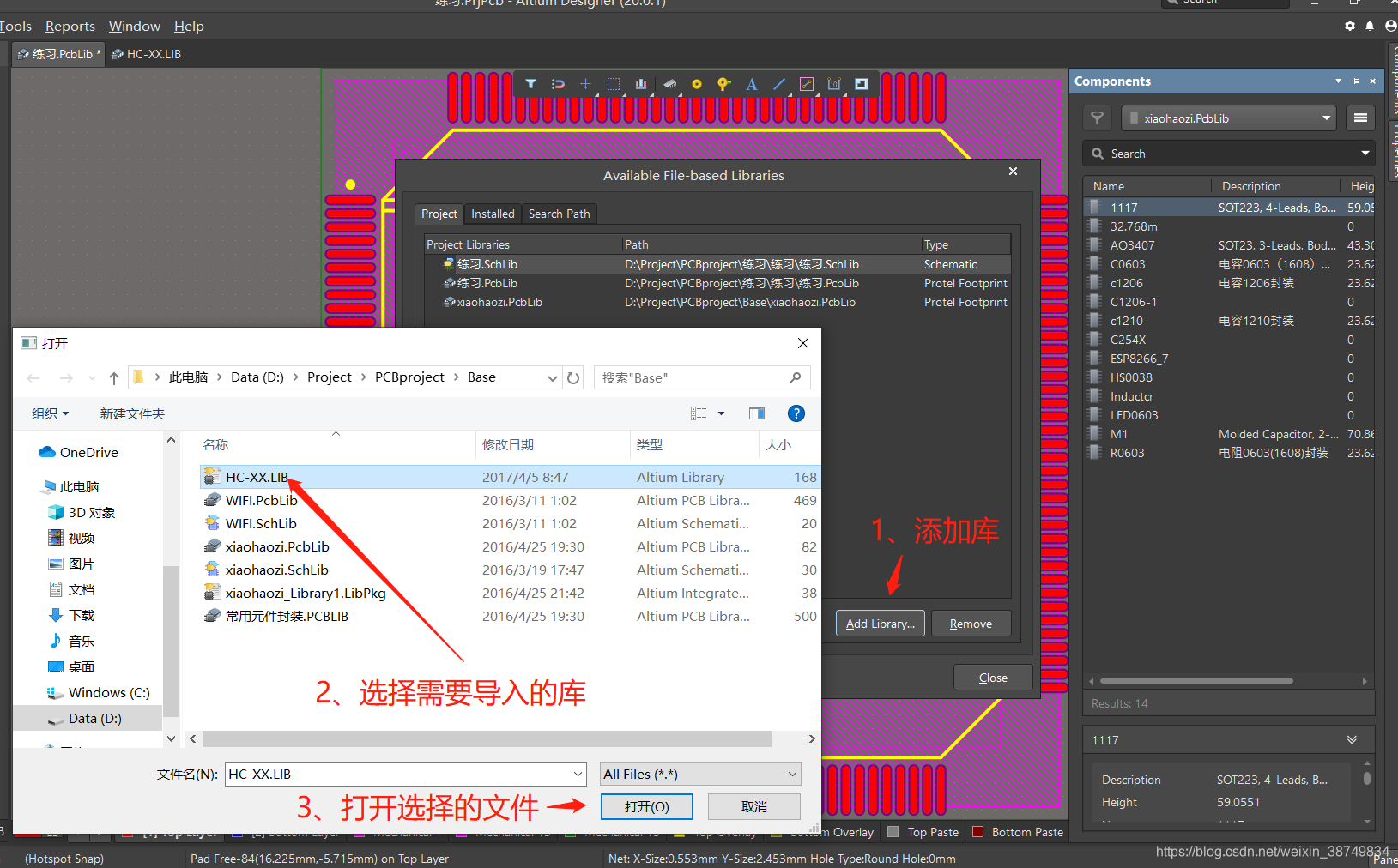Click the Remove button

971,624
